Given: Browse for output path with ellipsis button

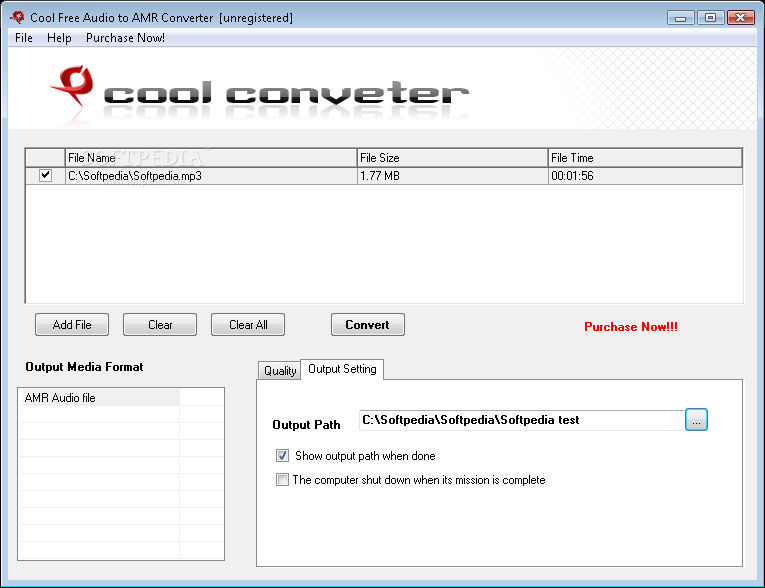Looking at the screenshot, I should [696, 420].
